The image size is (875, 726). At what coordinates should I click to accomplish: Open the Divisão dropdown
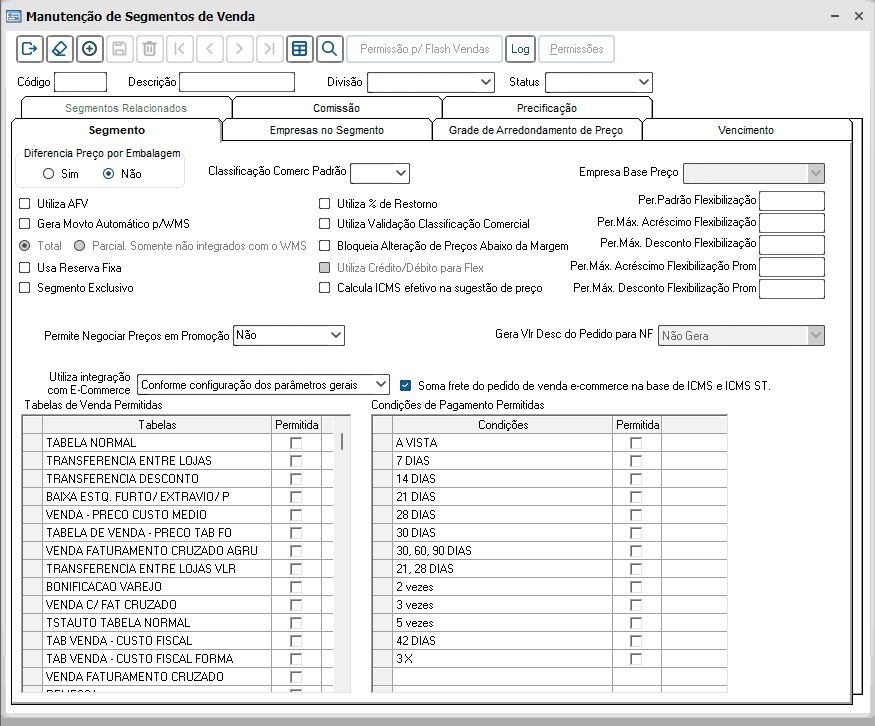(x=486, y=82)
